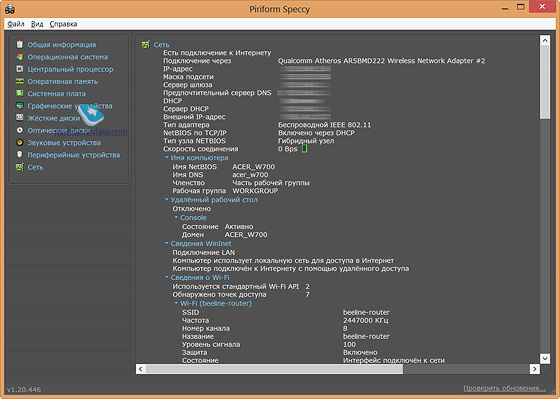This screenshot has height=399, width=560.
Task: Click the mouse icon beside Периферийные устройства
Action: tap(20, 154)
